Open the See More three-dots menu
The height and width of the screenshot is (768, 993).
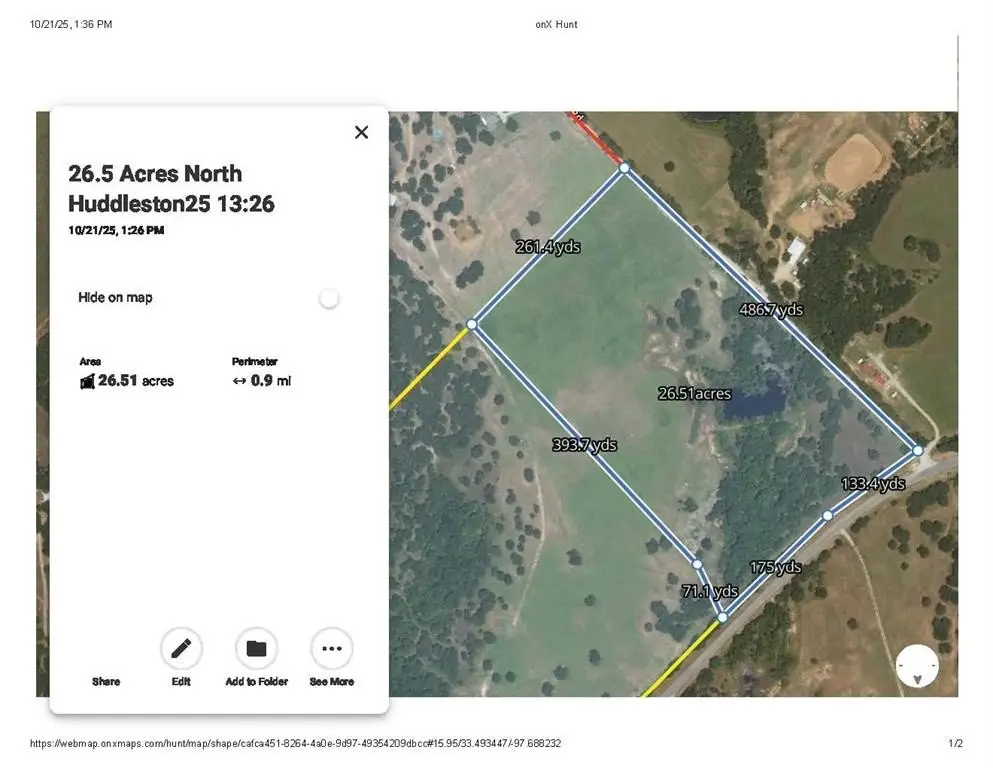331,648
